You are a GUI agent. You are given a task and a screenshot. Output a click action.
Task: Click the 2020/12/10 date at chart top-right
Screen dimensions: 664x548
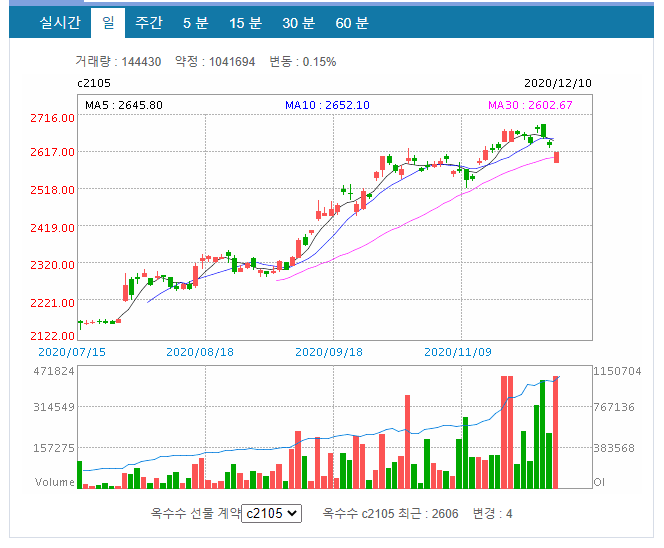click(x=558, y=83)
